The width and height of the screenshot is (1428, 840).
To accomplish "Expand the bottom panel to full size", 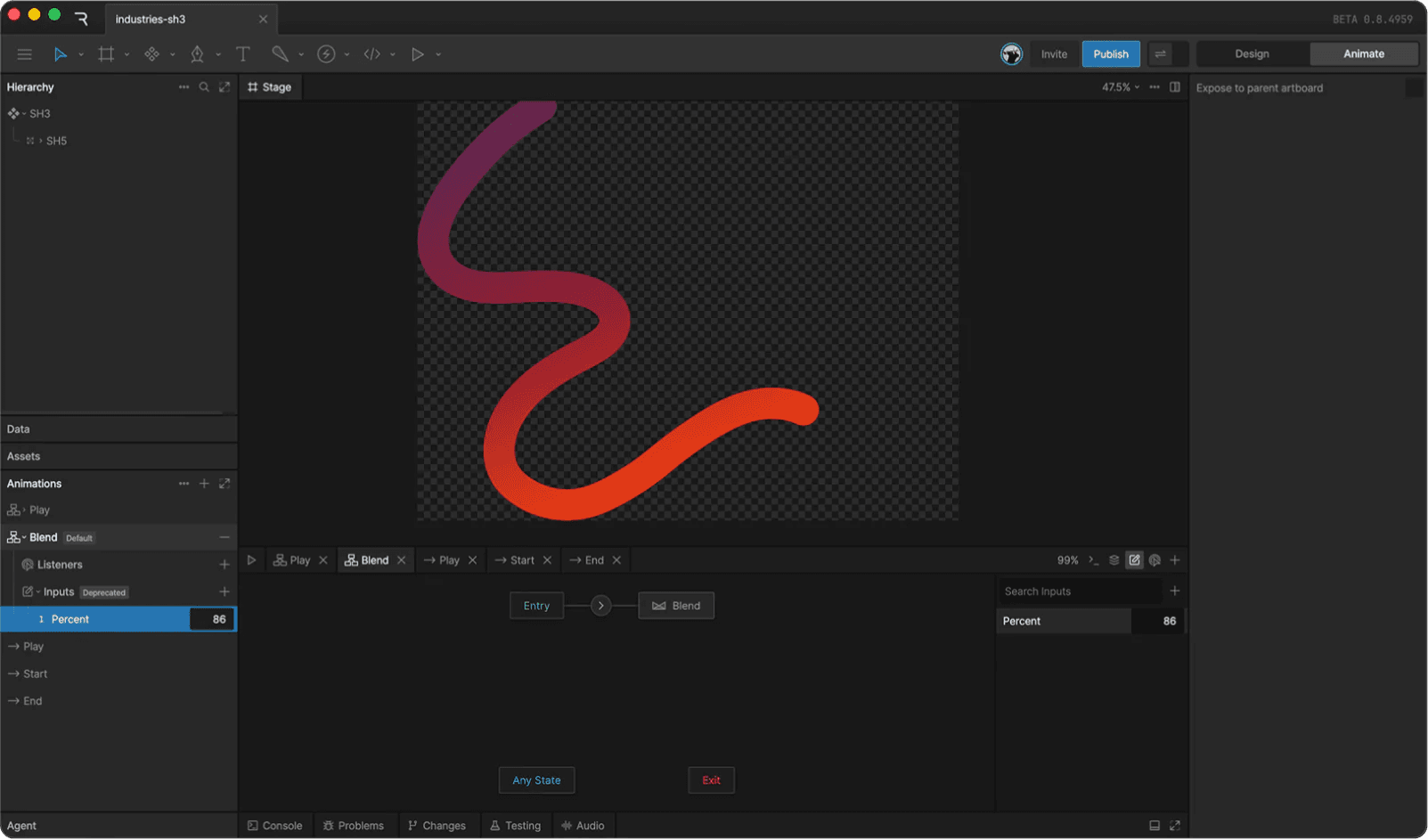I will pos(1175,826).
